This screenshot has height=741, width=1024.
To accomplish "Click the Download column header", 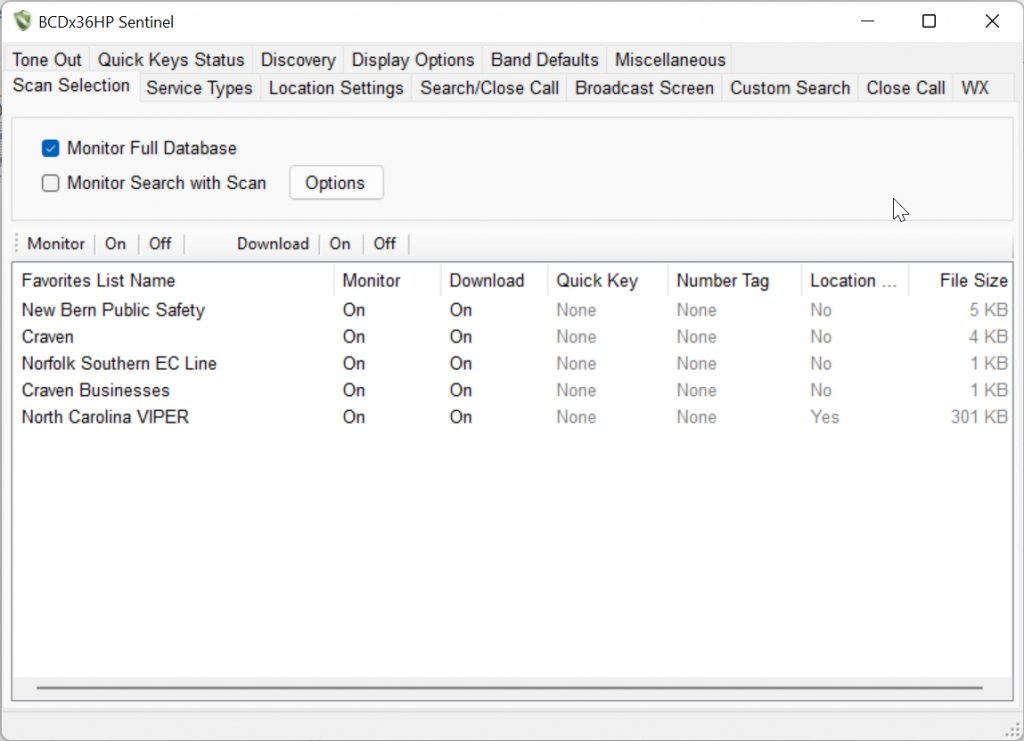I will click(494, 281).
